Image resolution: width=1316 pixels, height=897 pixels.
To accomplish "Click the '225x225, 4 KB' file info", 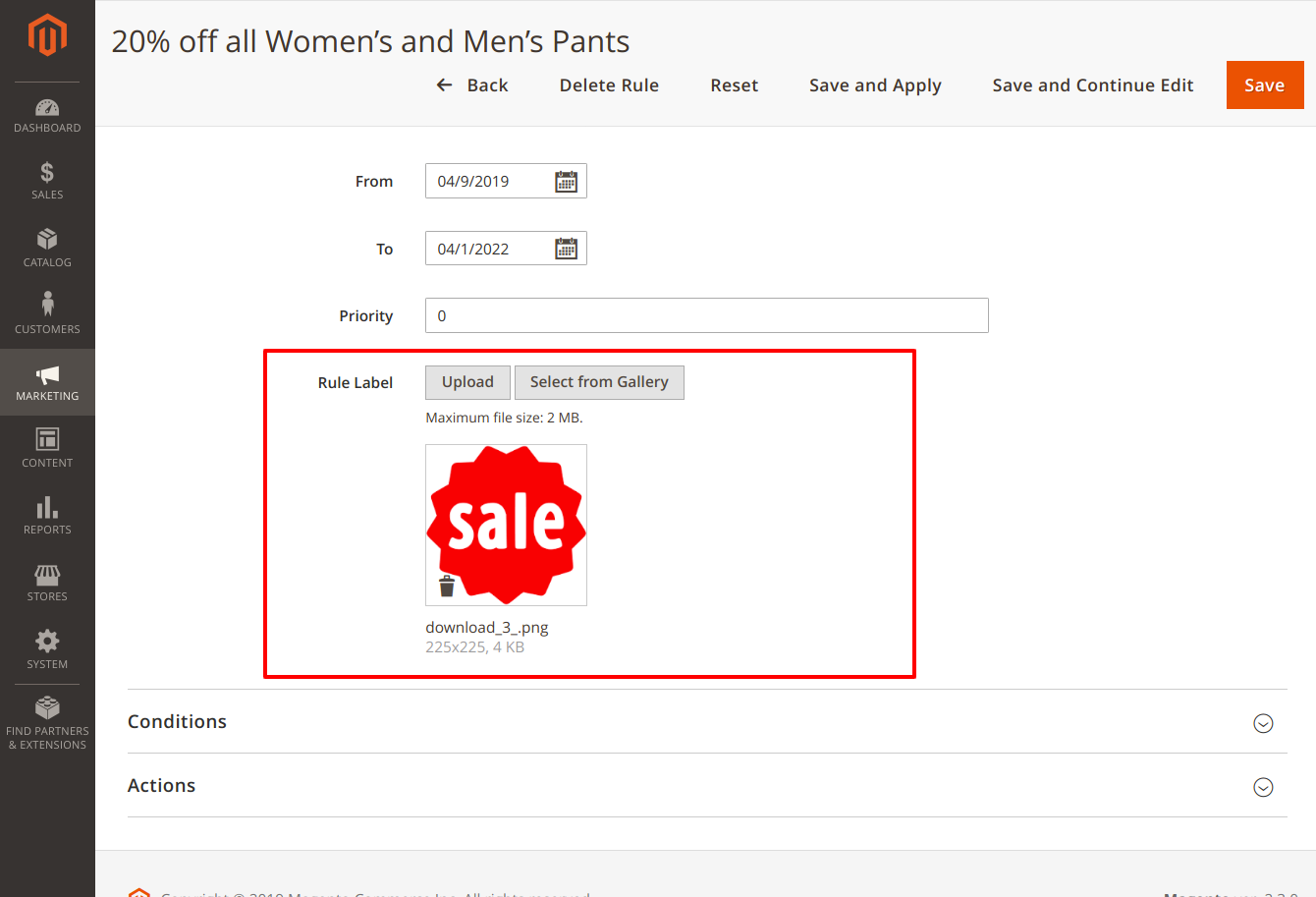I will click(475, 647).
